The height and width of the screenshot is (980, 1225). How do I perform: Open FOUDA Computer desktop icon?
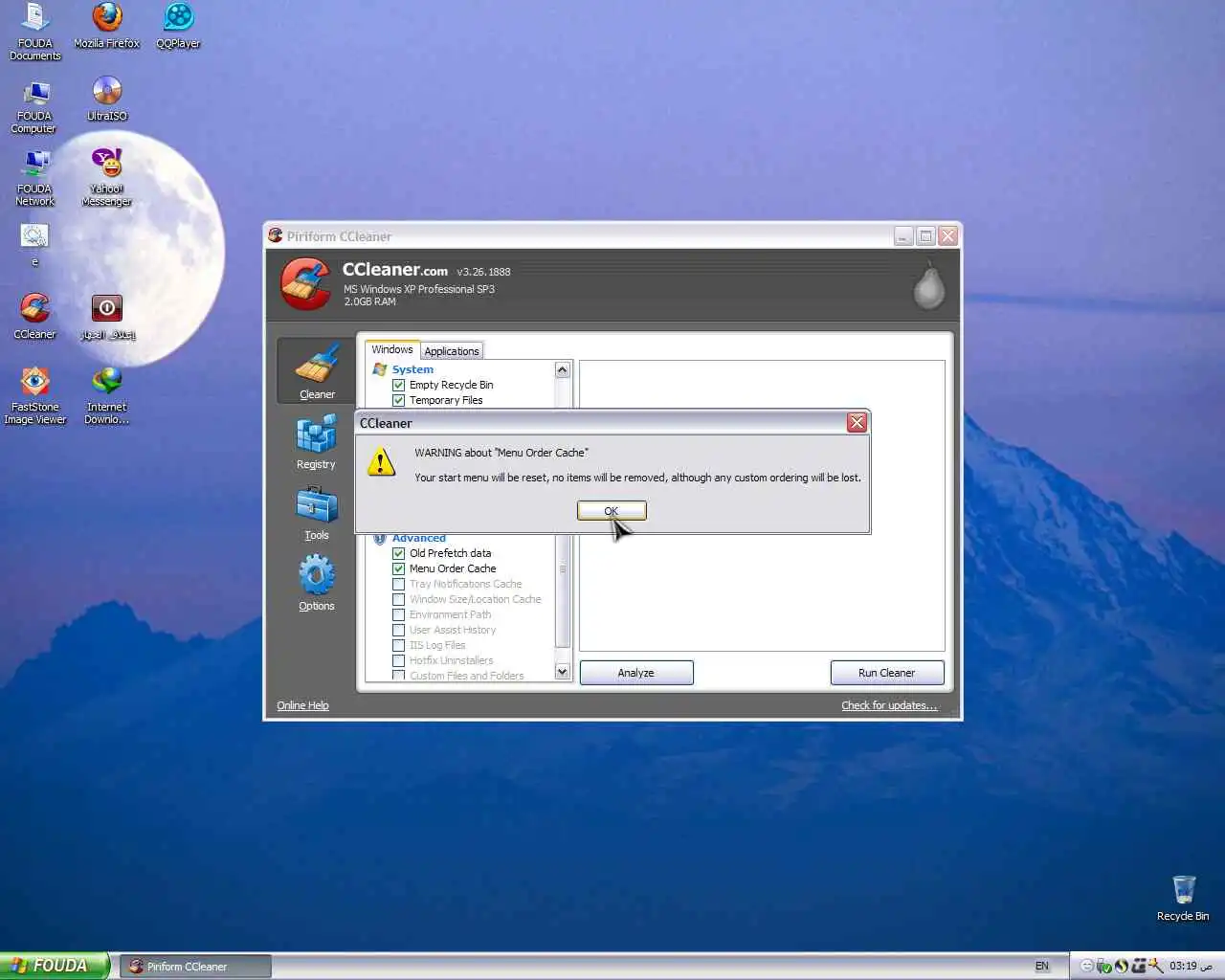(34, 107)
